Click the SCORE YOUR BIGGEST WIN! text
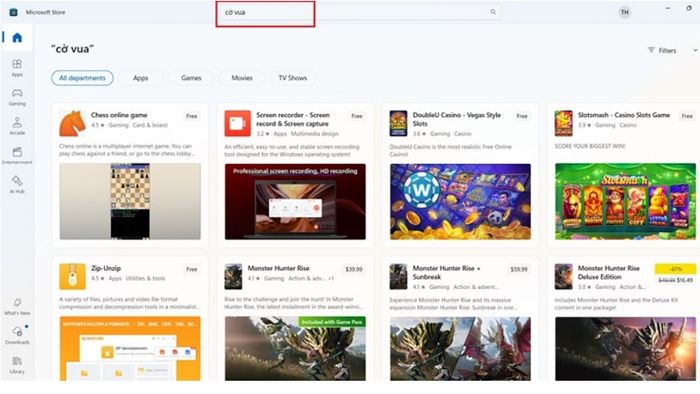The width and height of the screenshot is (700, 394). [590, 146]
